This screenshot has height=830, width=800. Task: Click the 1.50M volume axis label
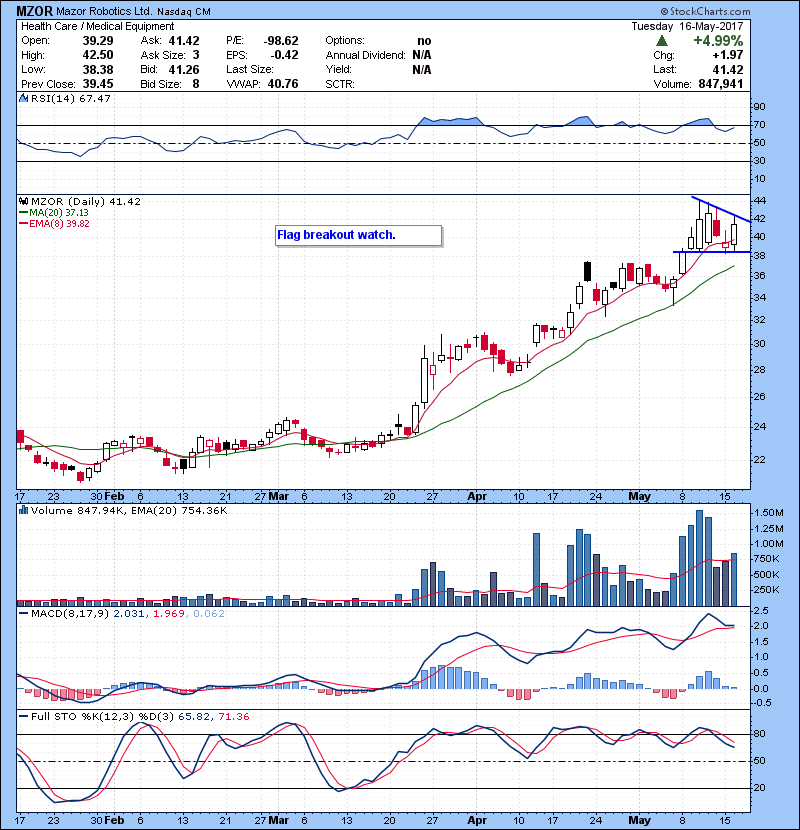pos(769,512)
